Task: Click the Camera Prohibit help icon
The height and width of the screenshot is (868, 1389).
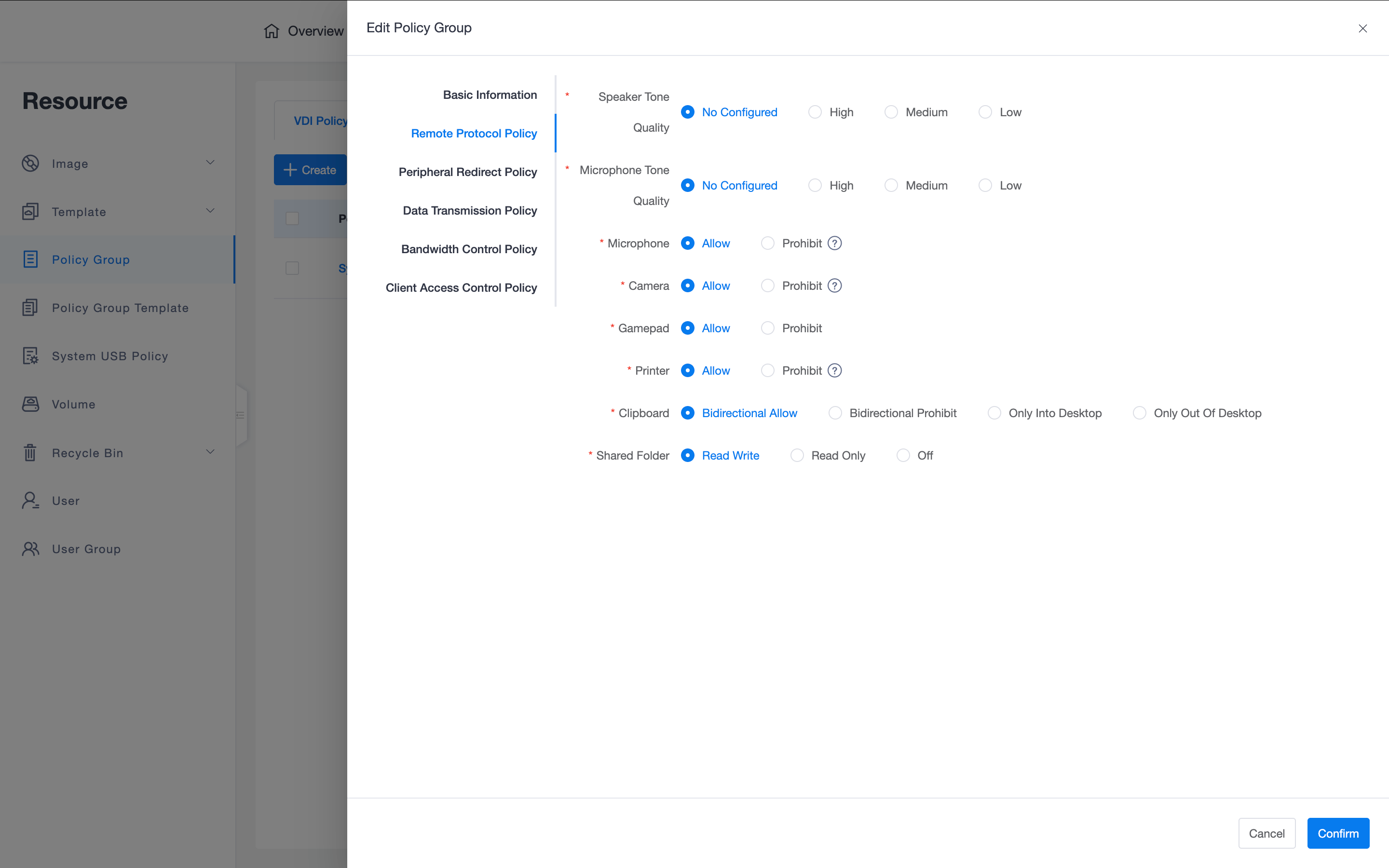Action: tap(834, 286)
